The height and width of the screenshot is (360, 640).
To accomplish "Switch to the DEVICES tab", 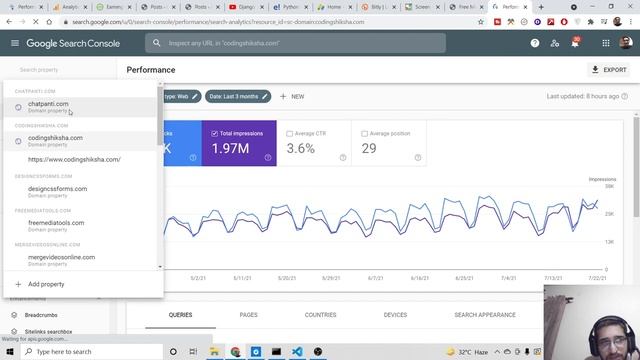I will 395,315.
